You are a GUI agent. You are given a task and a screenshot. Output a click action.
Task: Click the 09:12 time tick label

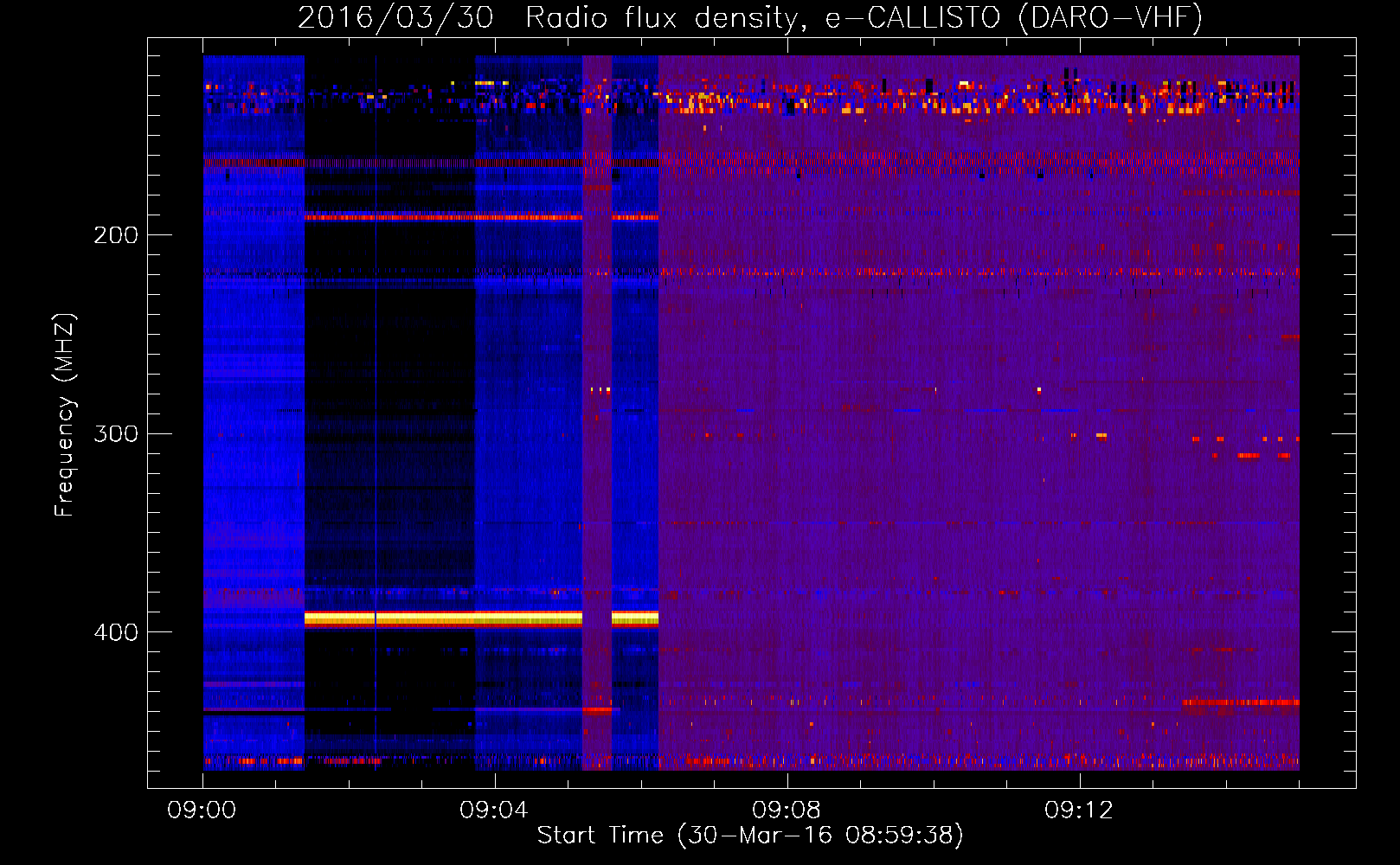1079,811
